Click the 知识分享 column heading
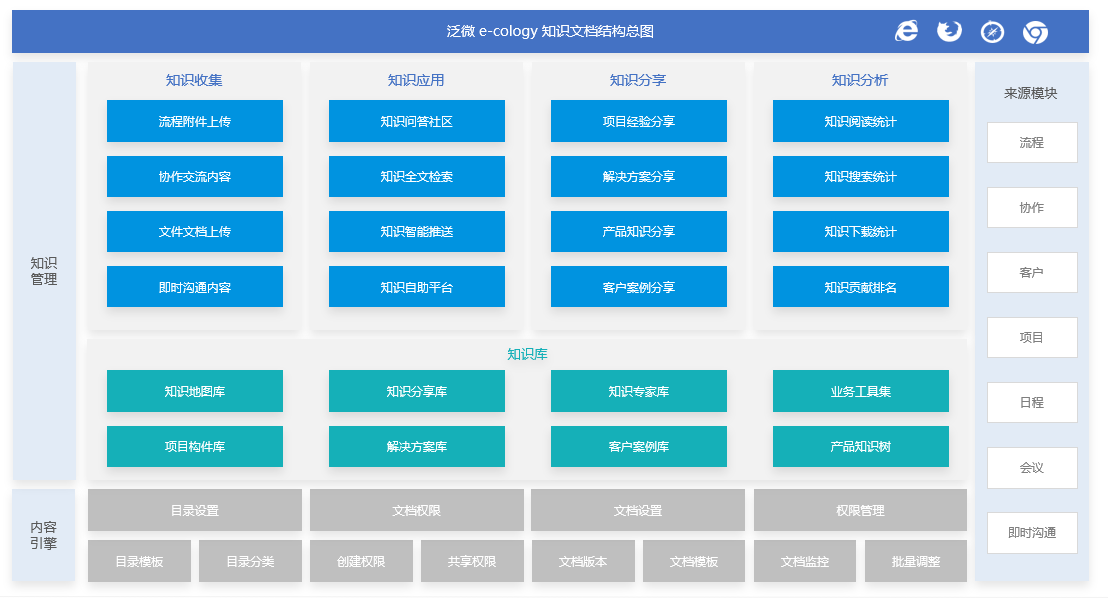 (x=638, y=80)
